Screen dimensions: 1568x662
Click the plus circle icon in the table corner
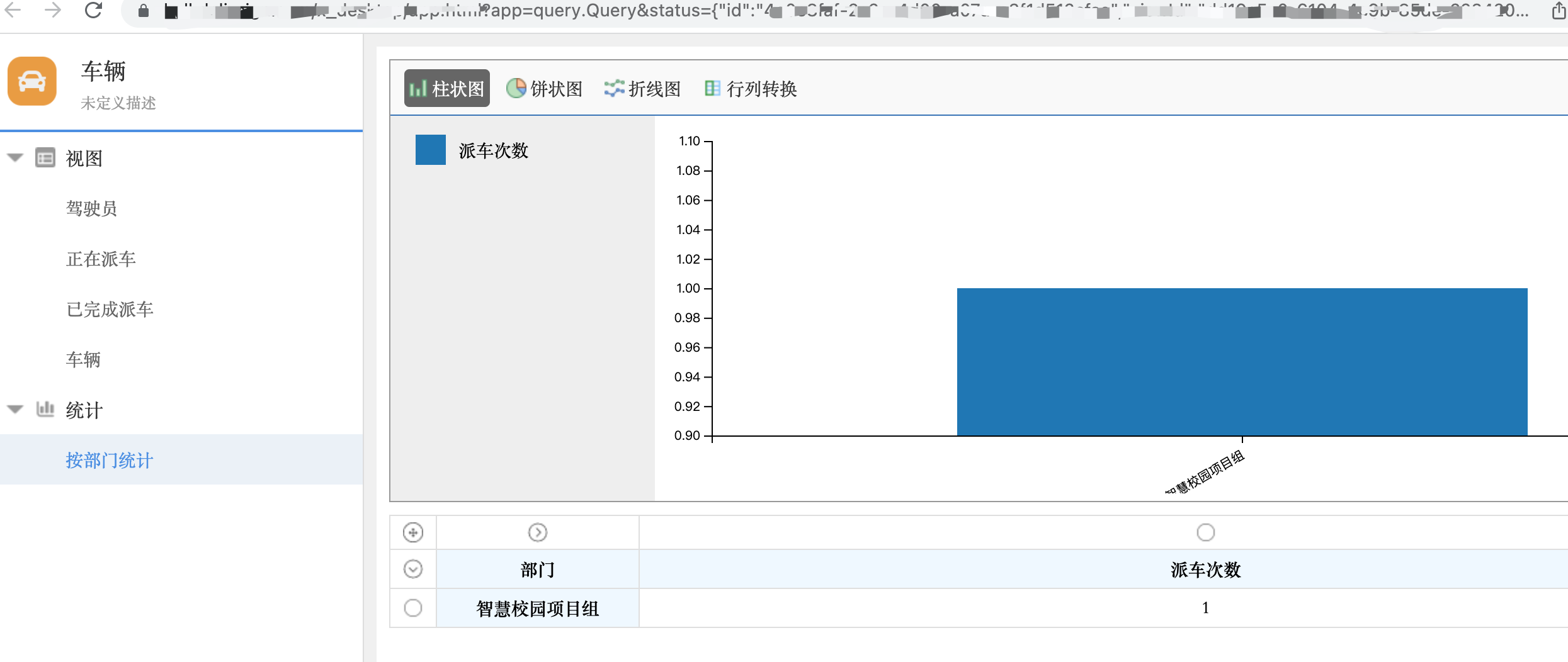pos(413,532)
